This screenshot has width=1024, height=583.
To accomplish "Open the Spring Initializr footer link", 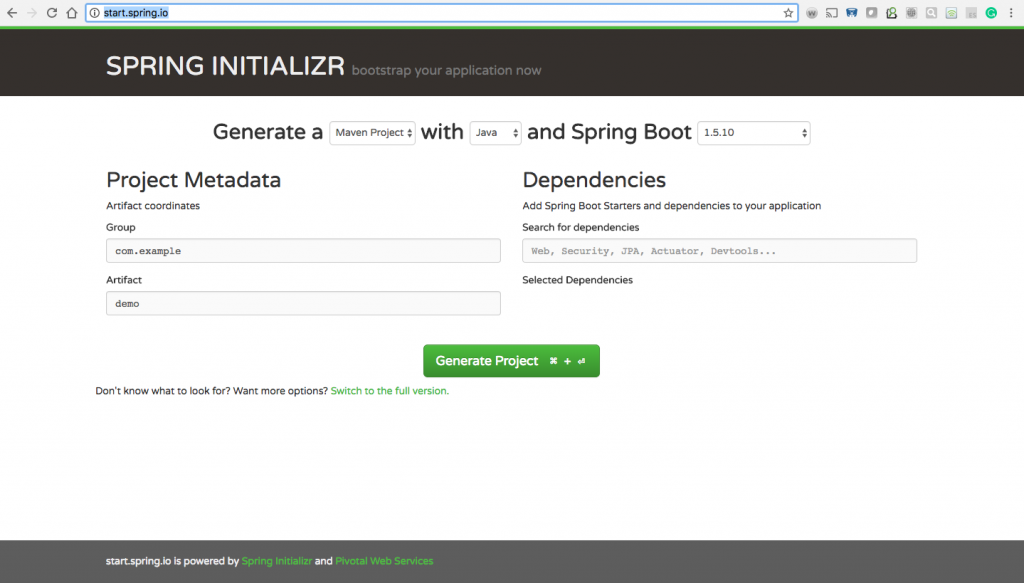I will coord(277,561).
